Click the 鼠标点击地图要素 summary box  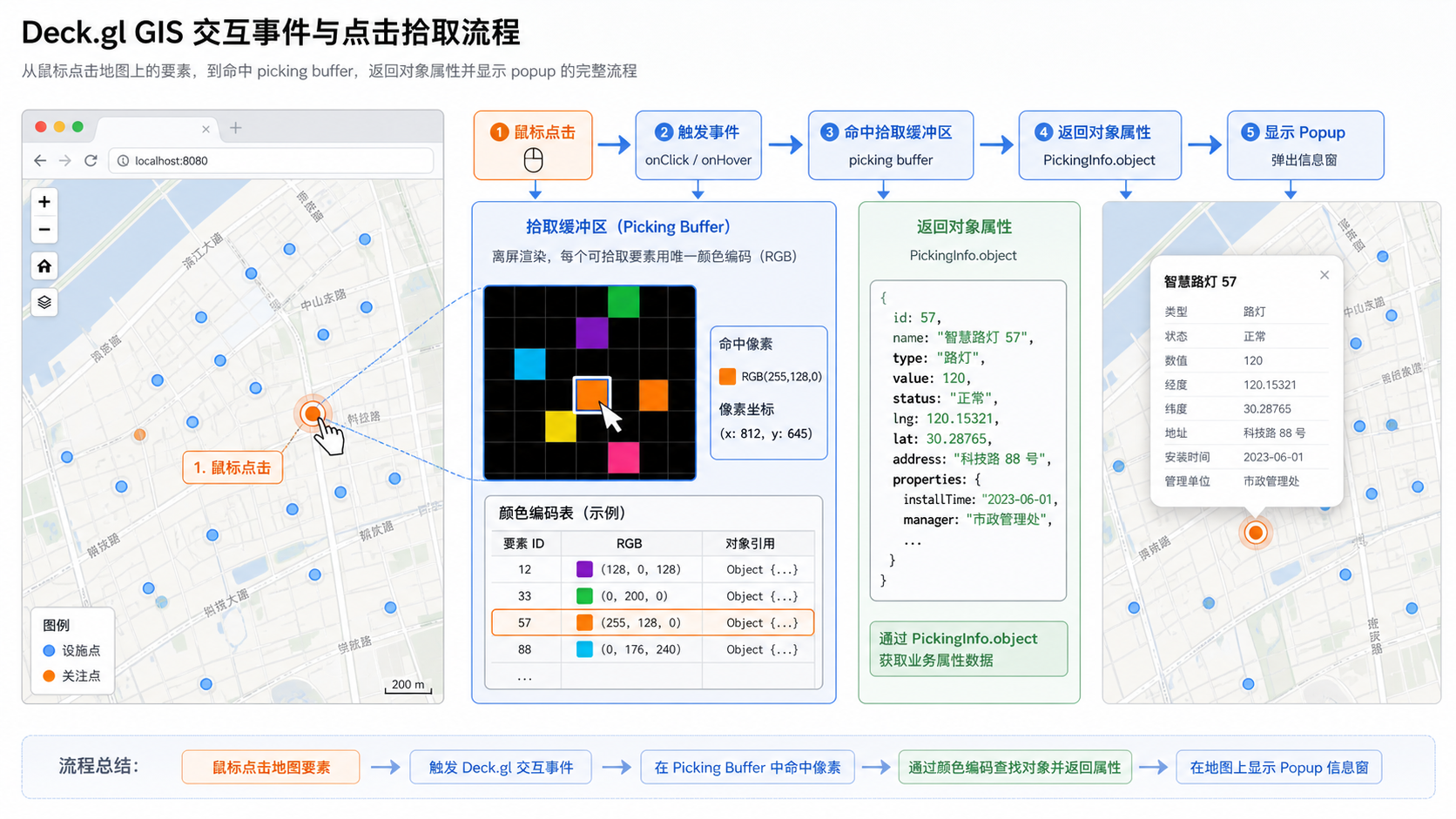tap(271, 768)
